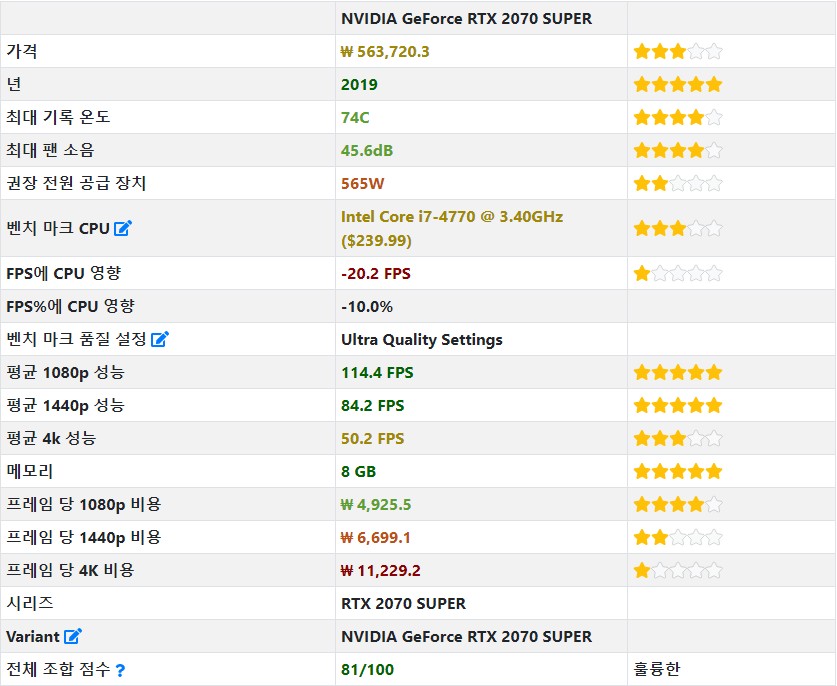Select the temperature value 74C

pyautogui.click(x=355, y=117)
